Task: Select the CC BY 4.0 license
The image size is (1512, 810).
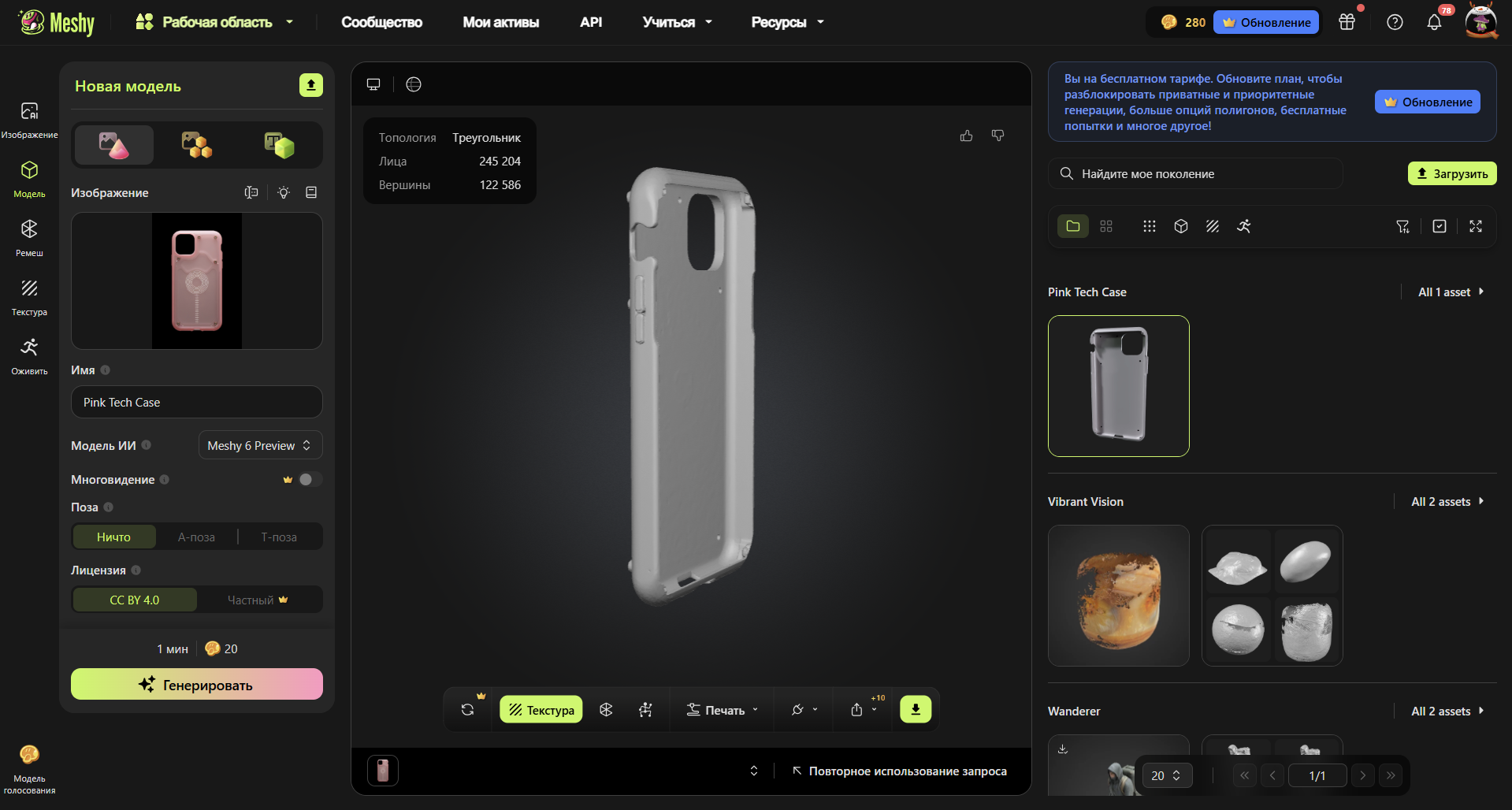Action: click(x=135, y=600)
